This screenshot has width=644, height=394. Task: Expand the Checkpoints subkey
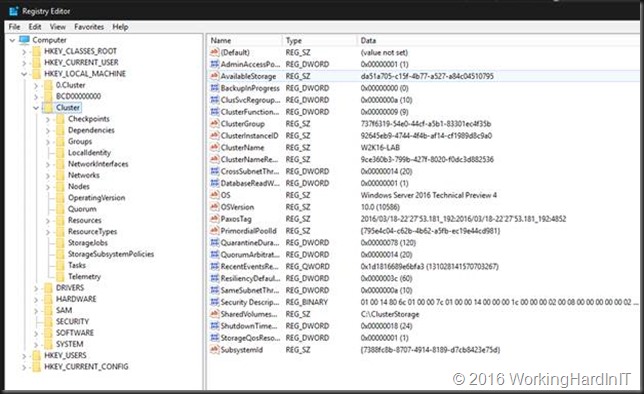pyautogui.click(x=48, y=119)
